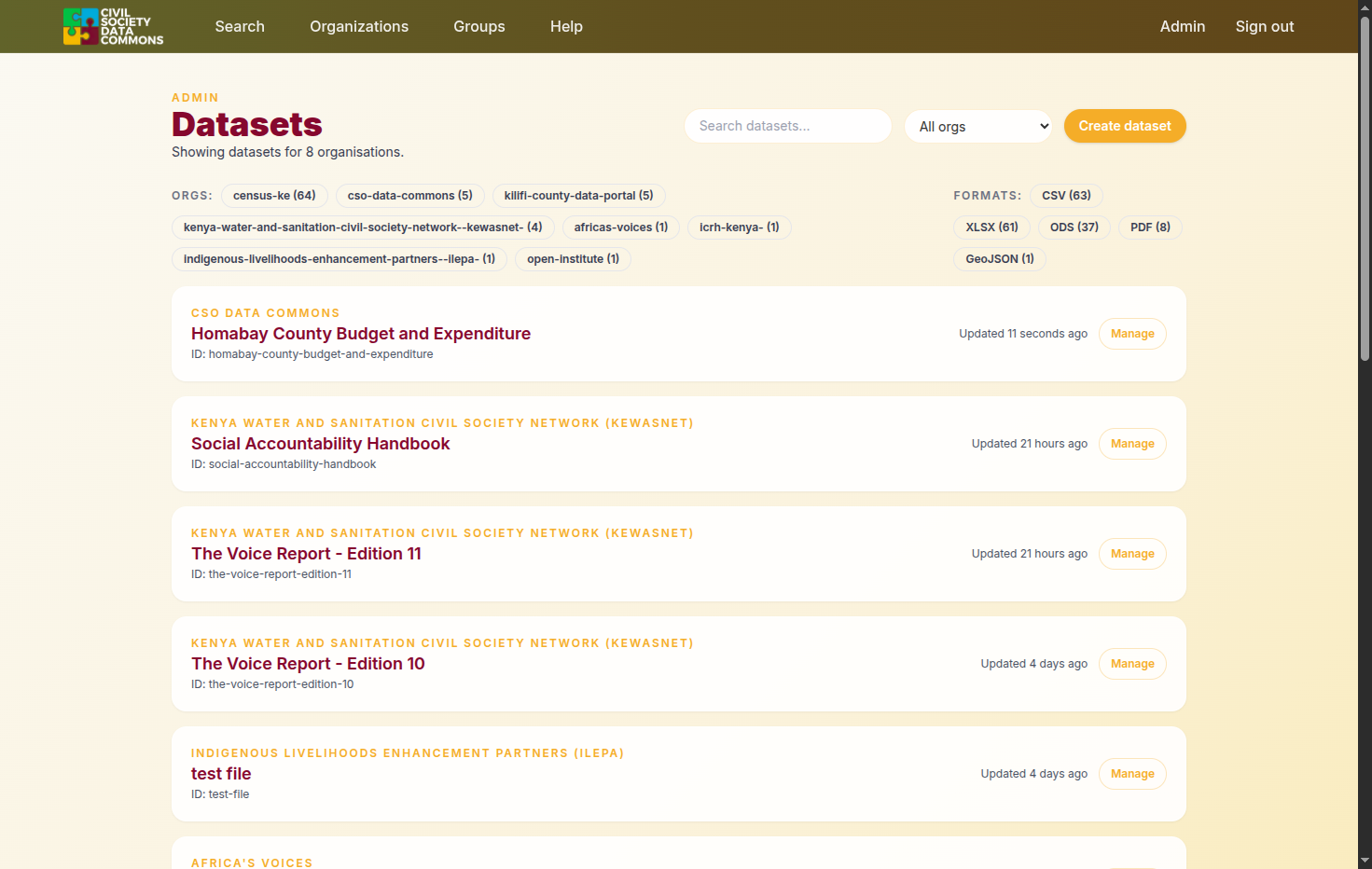This screenshot has width=1372, height=869.
Task: Filter by africas-voices (1) chip
Action: (621, 228)
